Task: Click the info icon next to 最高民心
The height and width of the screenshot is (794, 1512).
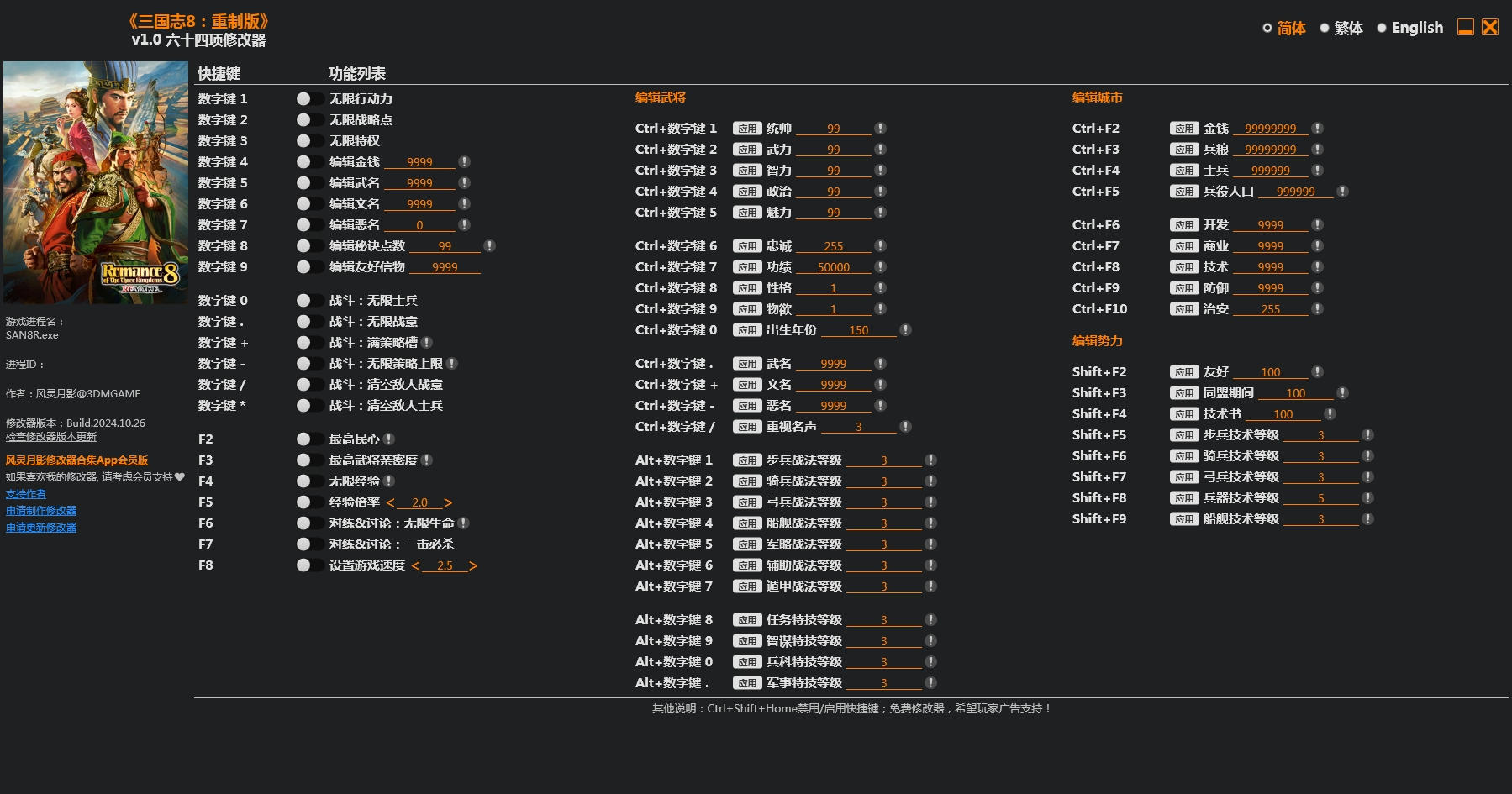Action: 389,439
